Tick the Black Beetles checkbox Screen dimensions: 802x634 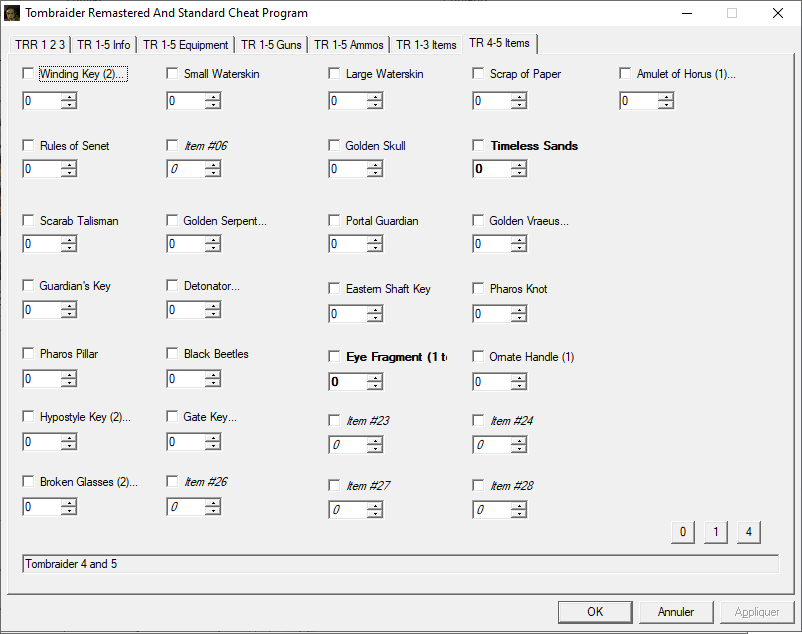(172, 353)
